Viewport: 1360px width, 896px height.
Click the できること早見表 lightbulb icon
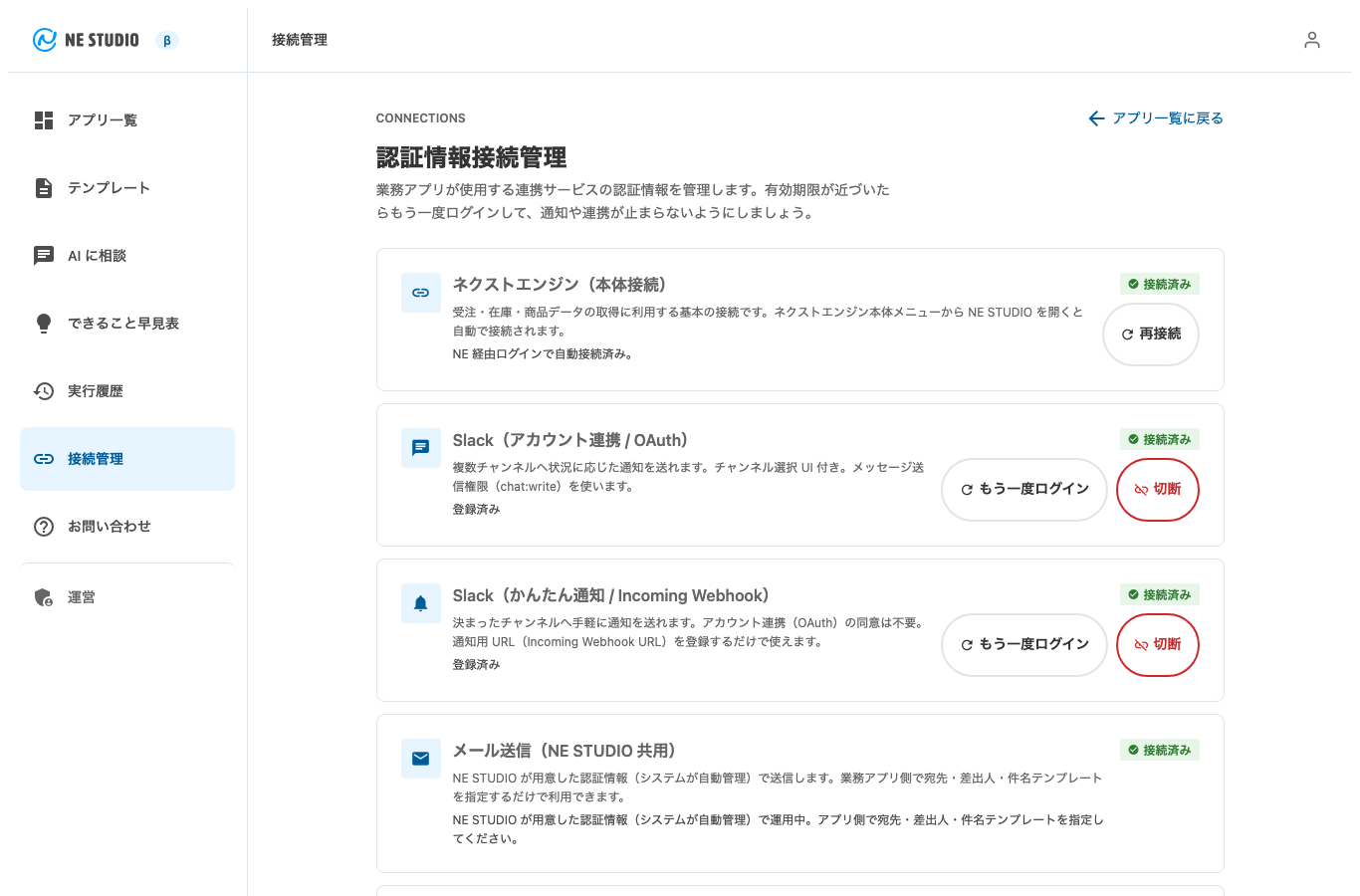(x=44, y=324)
